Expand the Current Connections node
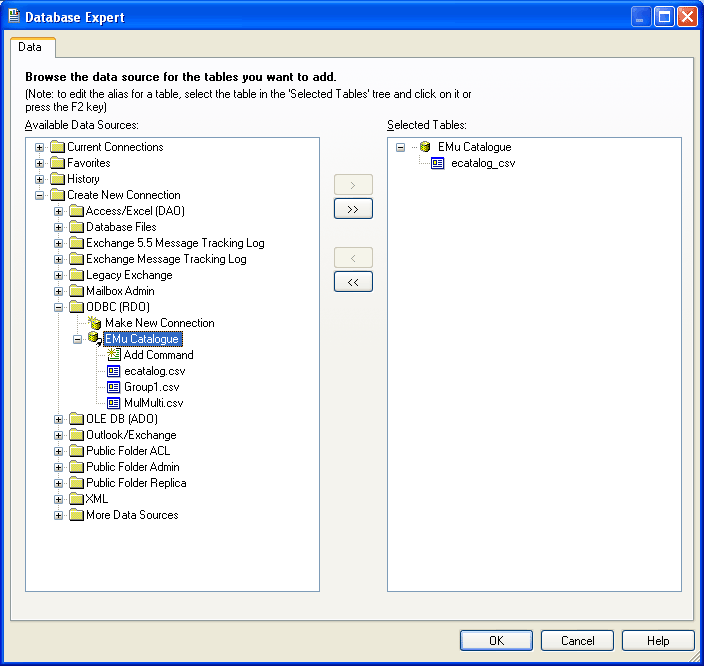Screen dimensions: 704x666 [40, 147]
